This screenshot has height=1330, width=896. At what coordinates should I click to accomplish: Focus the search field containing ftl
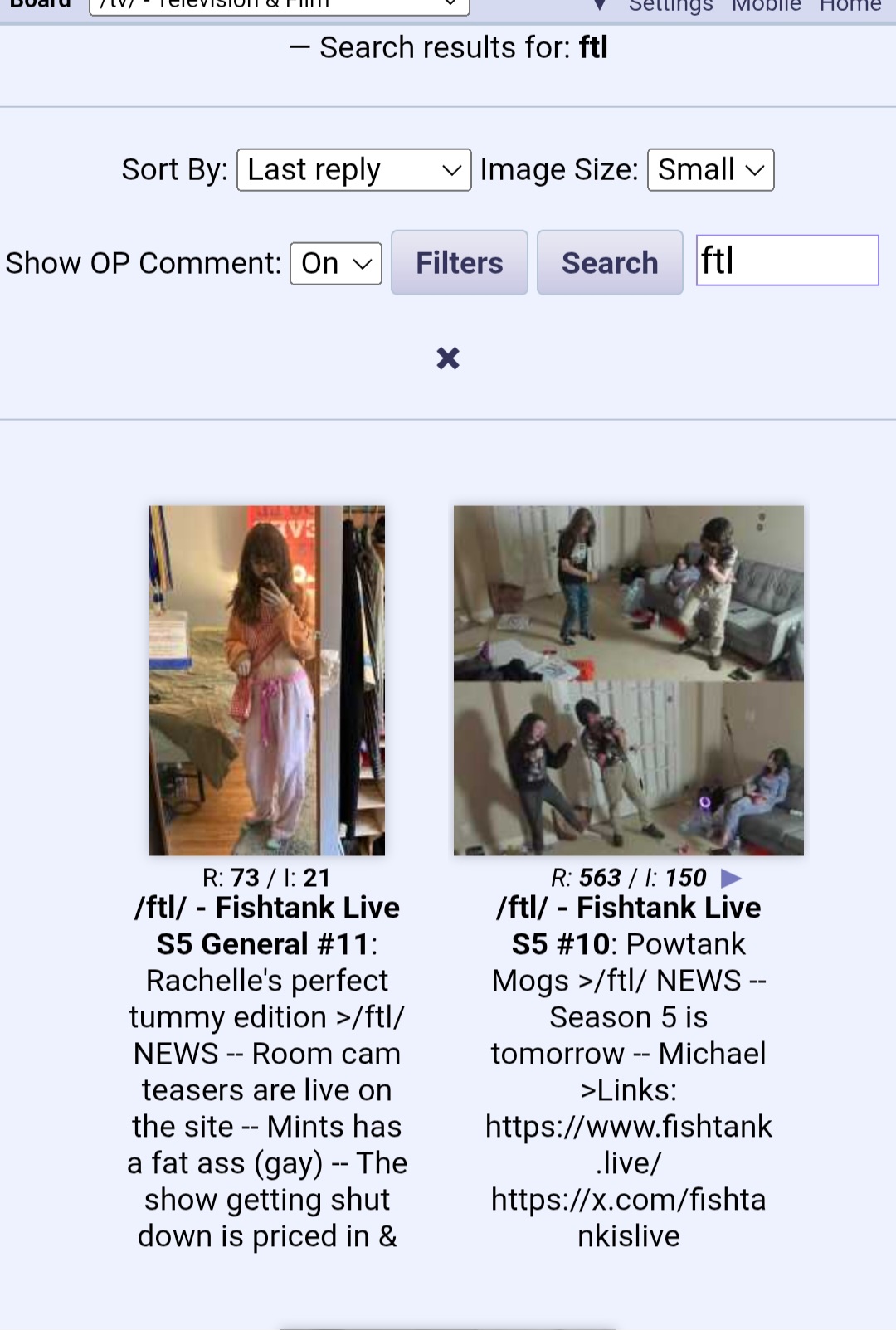[x=787, y=261]
